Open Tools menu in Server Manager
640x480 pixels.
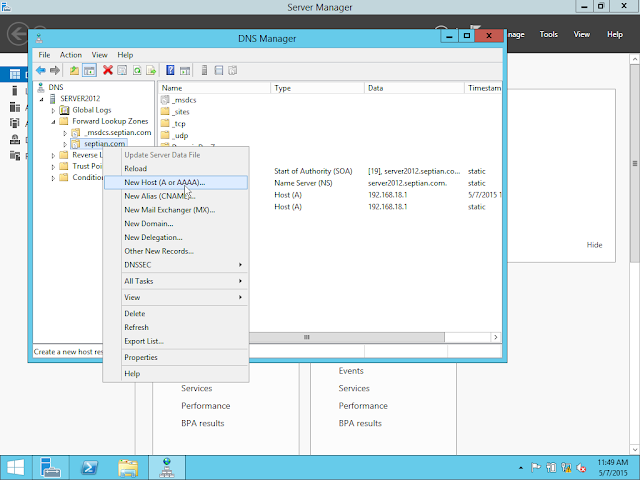point(549,34)
